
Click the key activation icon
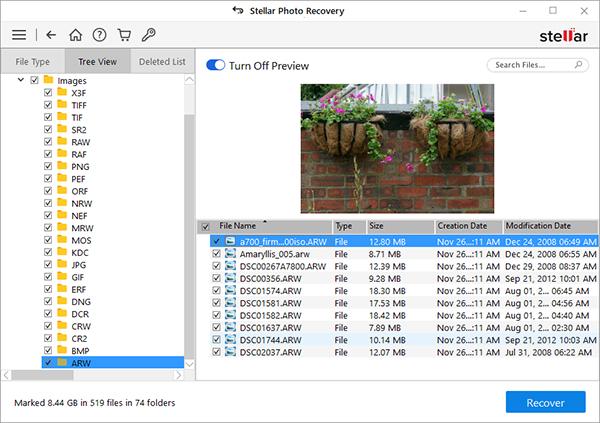(149, 35)
